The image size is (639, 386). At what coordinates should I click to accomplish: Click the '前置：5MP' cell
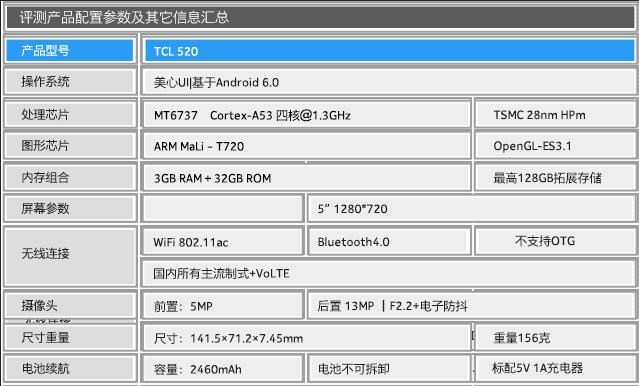[223, 306]
